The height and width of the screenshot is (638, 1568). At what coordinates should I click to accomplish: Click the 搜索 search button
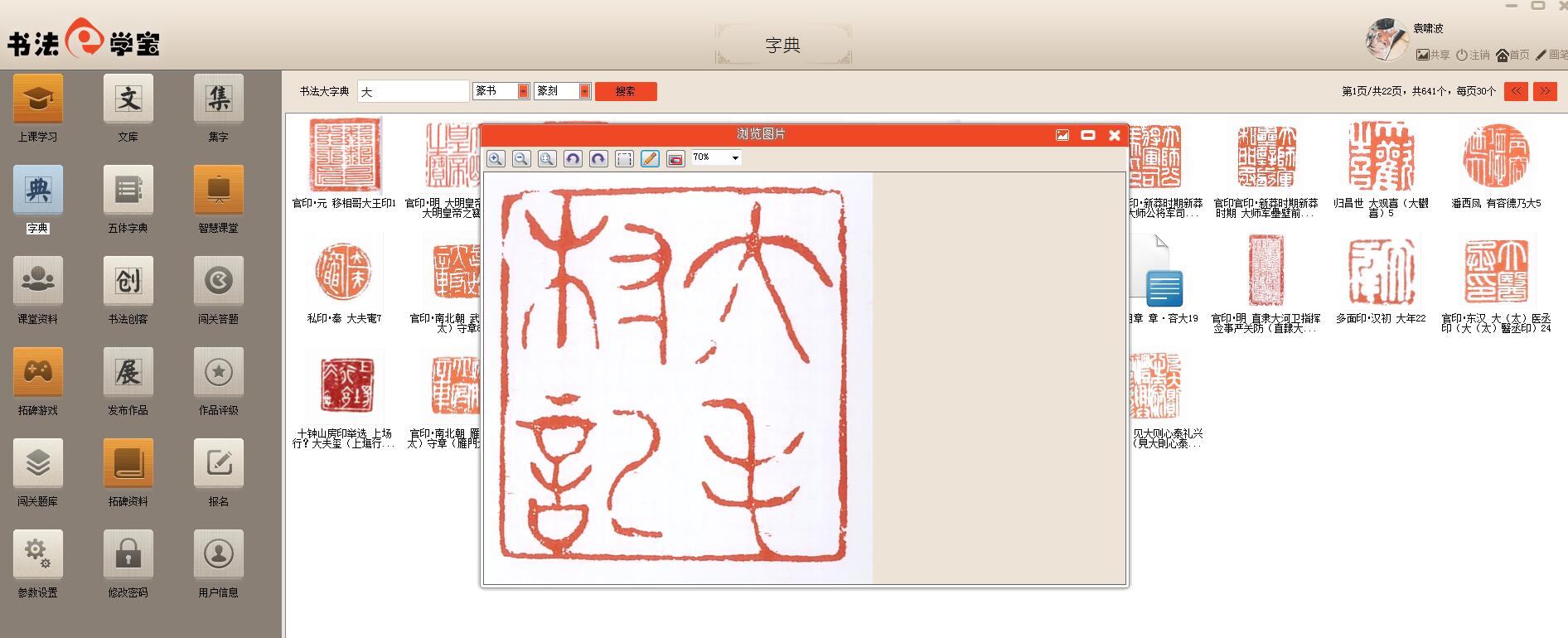tap(626, 91)
